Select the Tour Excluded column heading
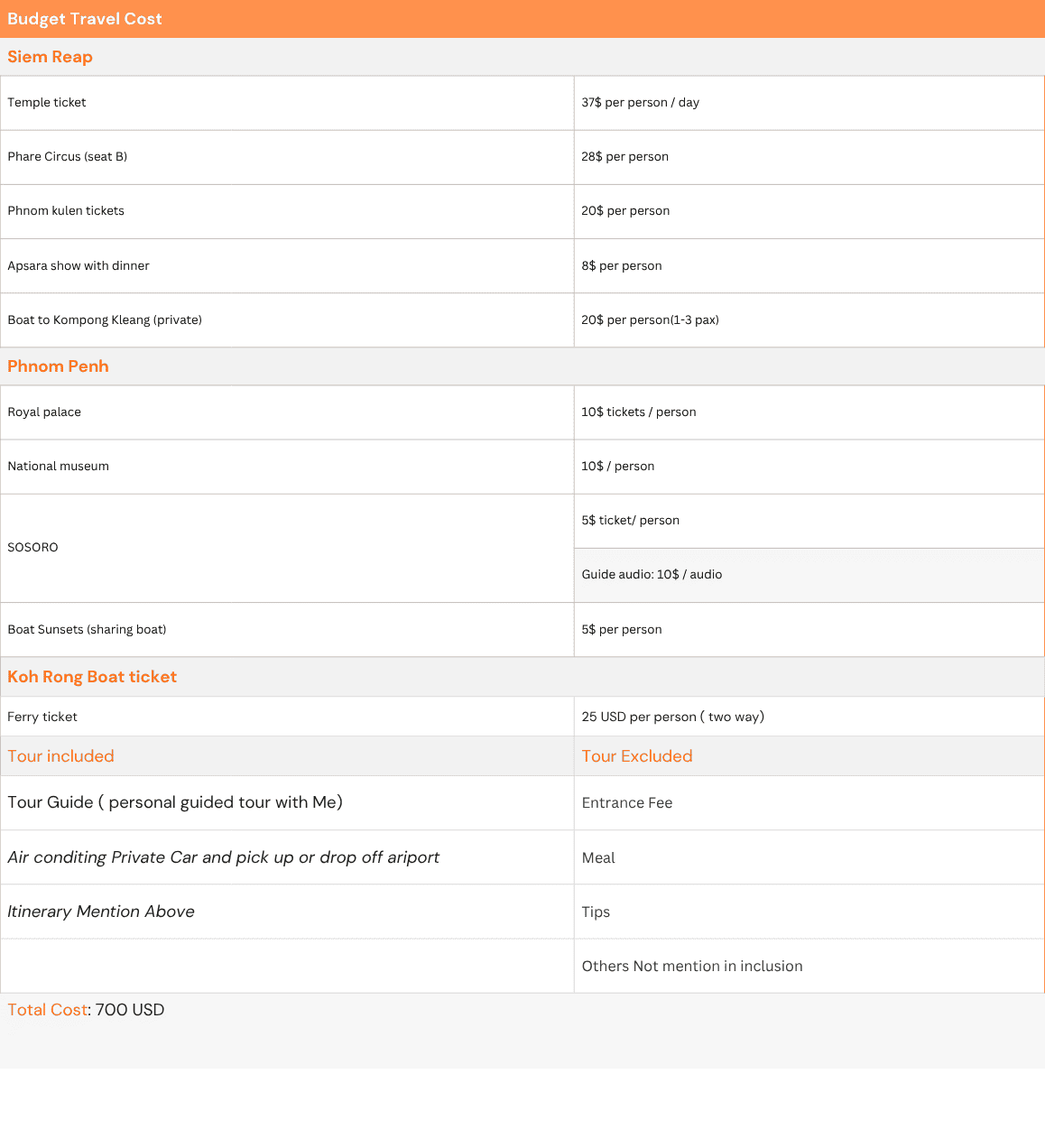This screenshot has height=1148, width=1045. pos(637,756)
